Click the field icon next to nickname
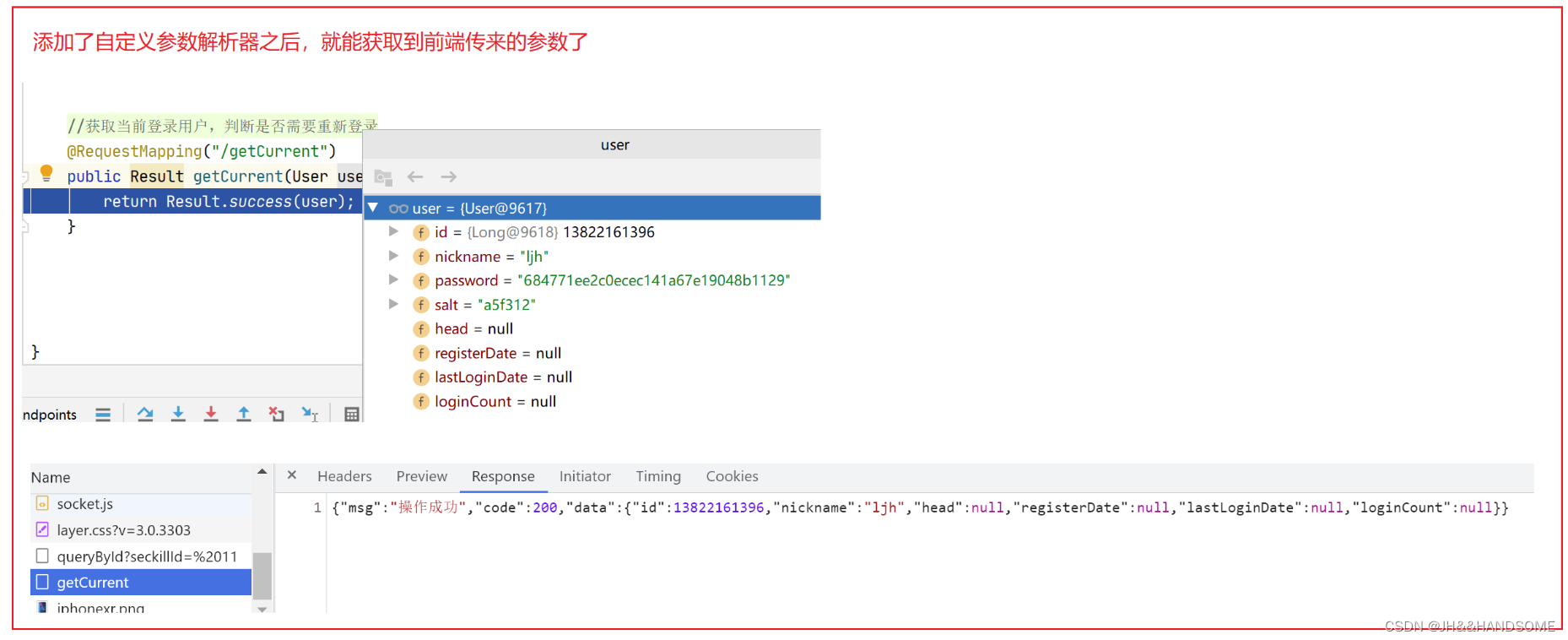1568x640 pixels. [421, 257]
